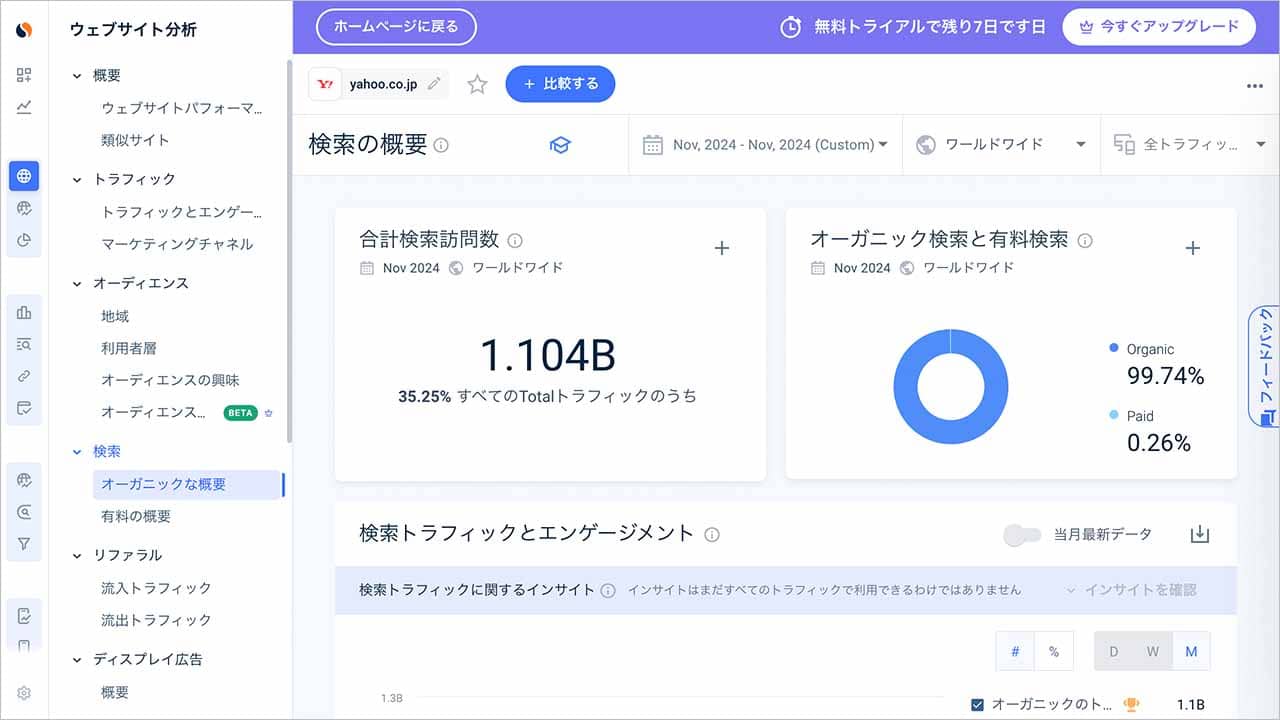Collapse the ディスプレイ広告 sidebar section
The height and width of the screenshot is (720, 1280).
pos(77,660)
